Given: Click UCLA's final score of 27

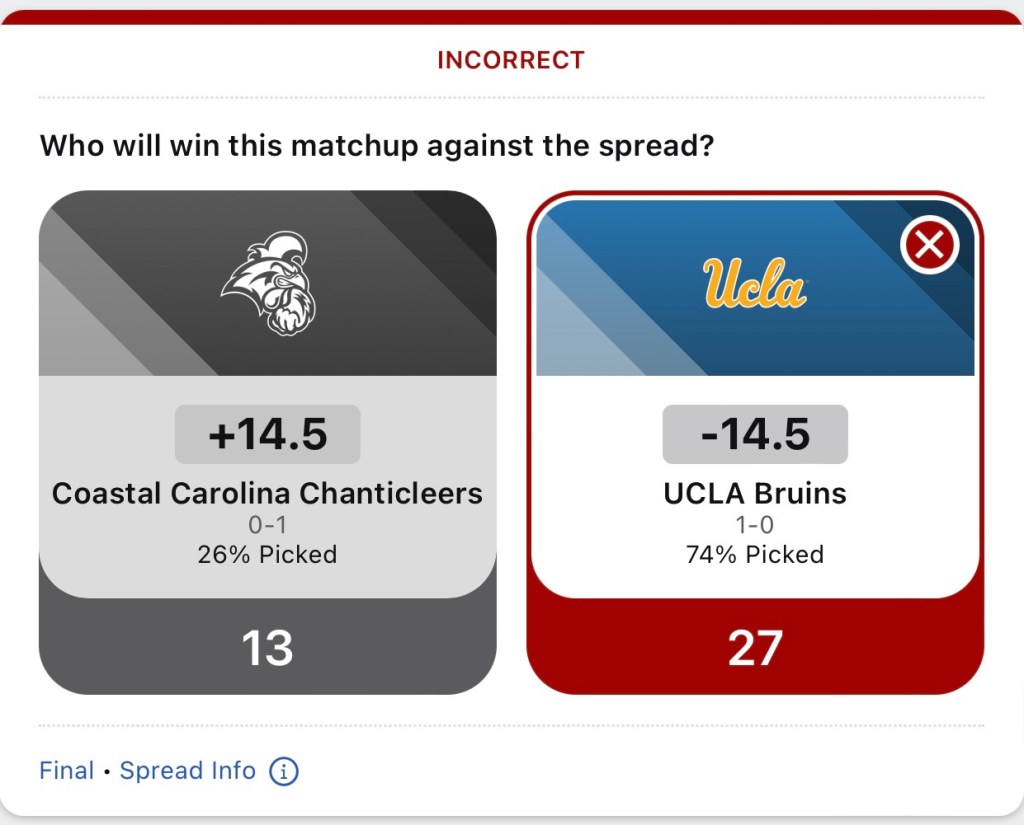Looking at the screenshot, I should [x=755, y=648].
